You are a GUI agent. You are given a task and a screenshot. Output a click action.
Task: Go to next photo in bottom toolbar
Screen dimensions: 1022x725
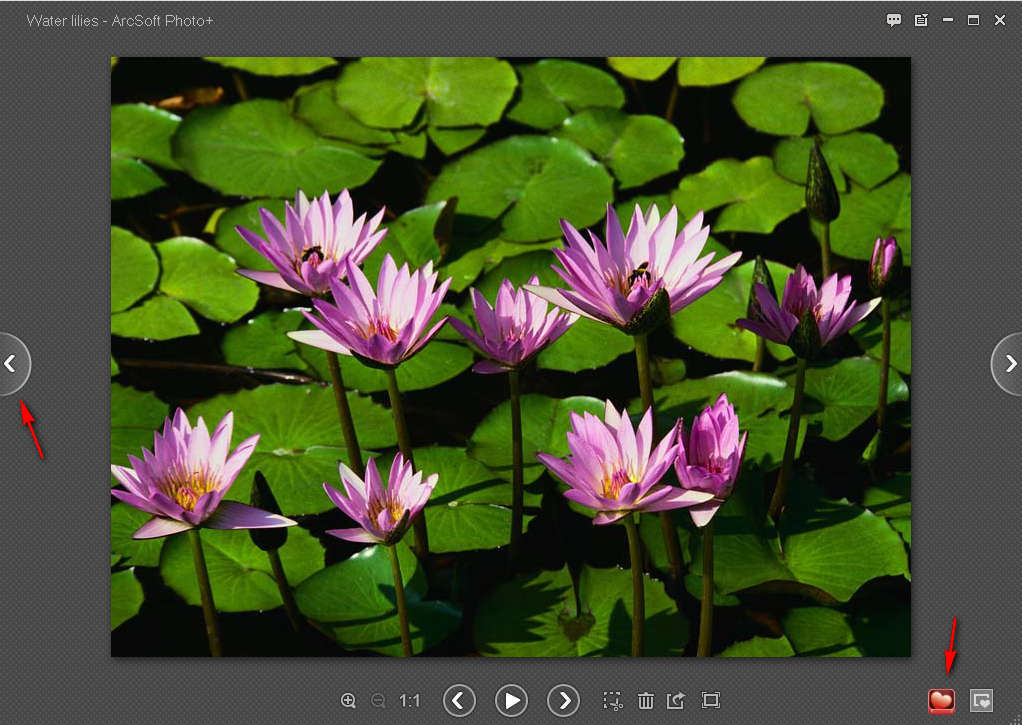tap(564, 700)
